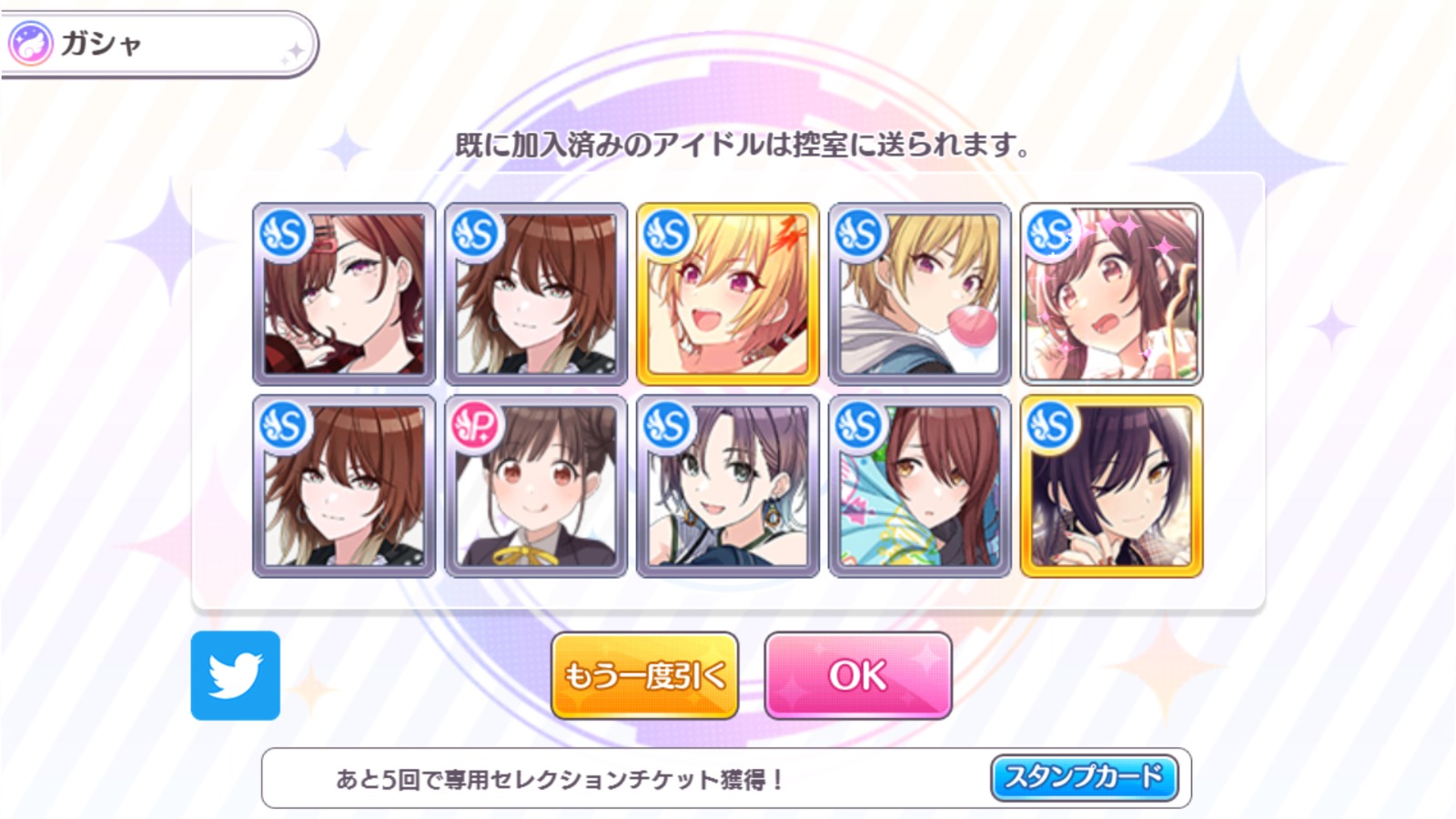Click the idol holding teal umbrella card

[920, 486]
